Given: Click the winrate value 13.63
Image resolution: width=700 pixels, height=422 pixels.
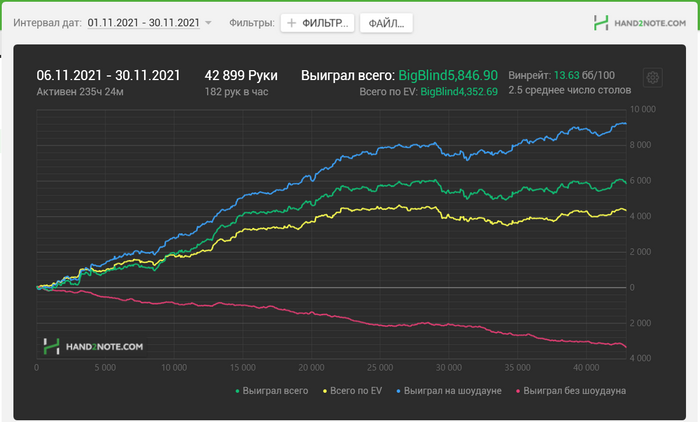Looking at the screenshot, I should click(x=567, y=75).
